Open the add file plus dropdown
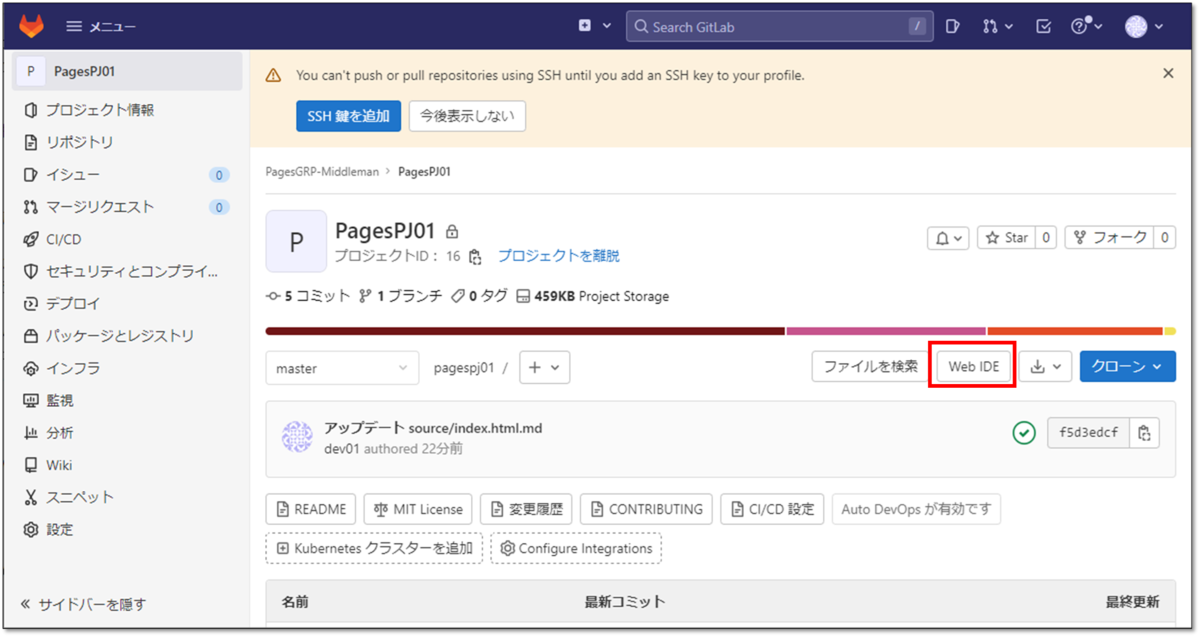The width and height of the screenshot is (1200, 637). click(x=545, y=368)
